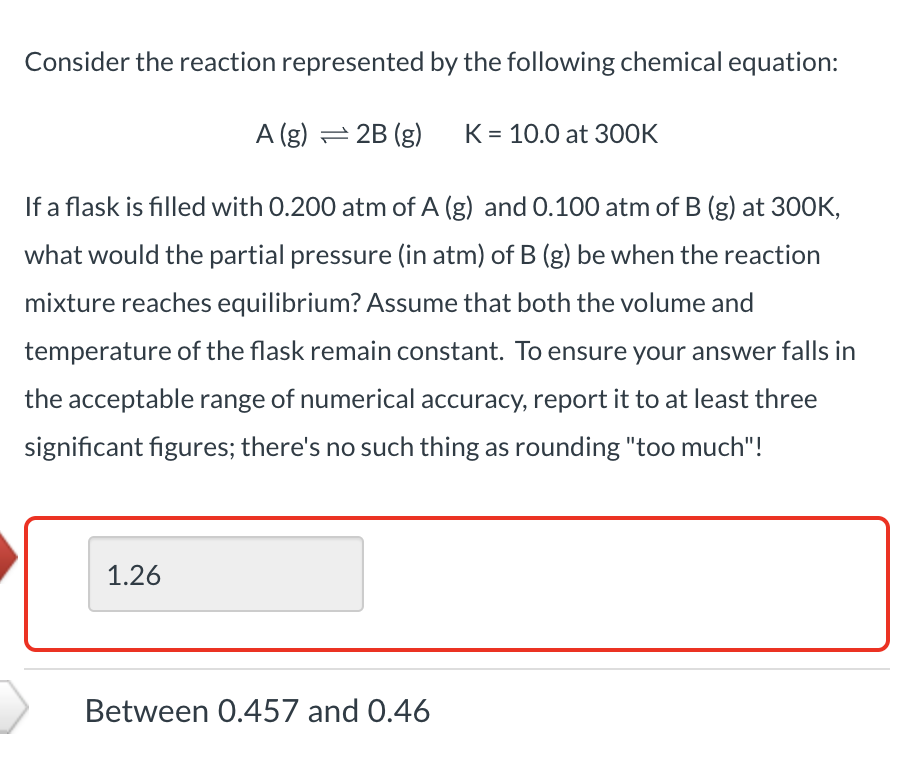Click the 'K = 10.0 at 300K' text
Viewport: 914px width, 764px height.
(561, 133)
